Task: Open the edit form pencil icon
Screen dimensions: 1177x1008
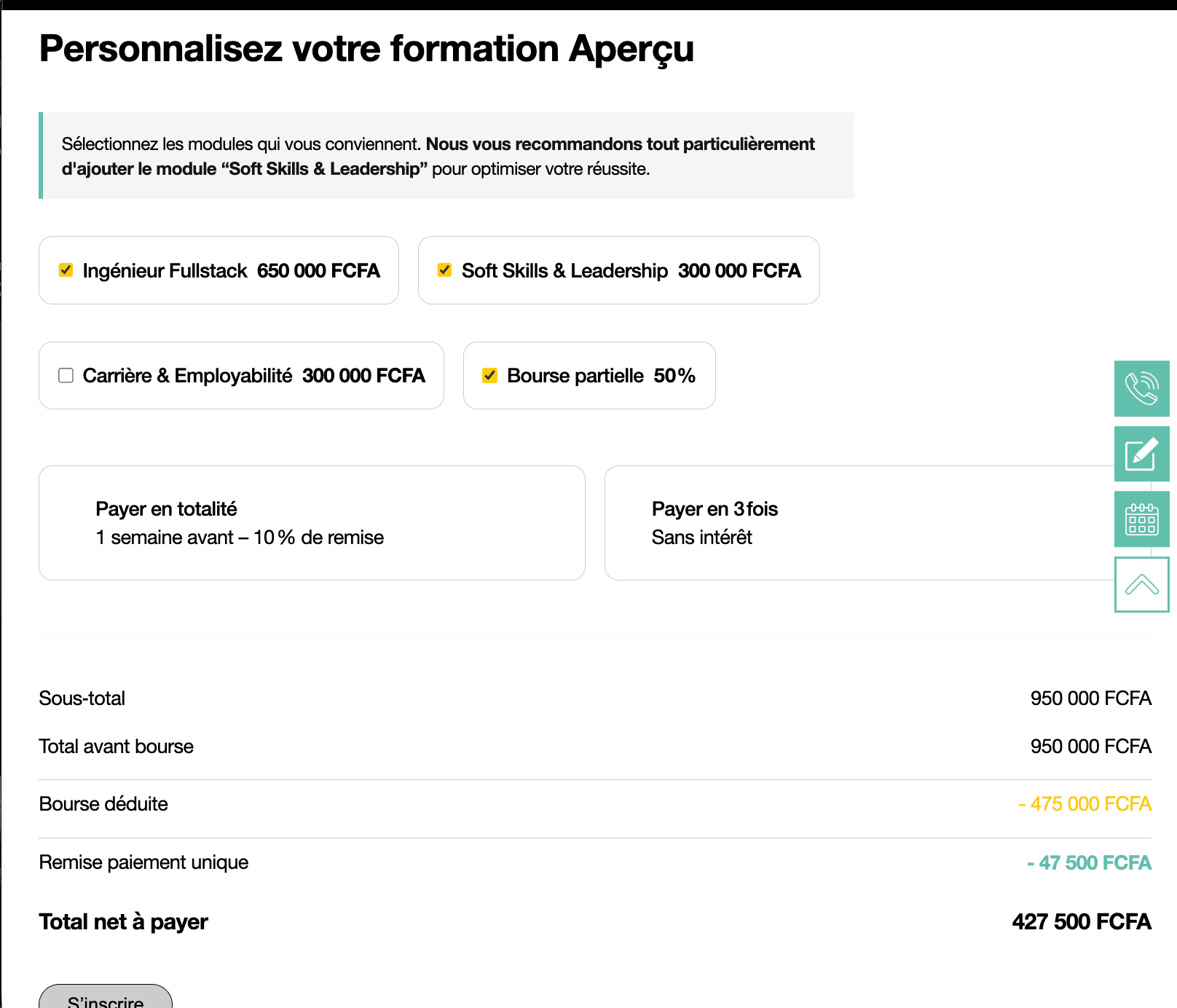Action: coord(1141,454)
